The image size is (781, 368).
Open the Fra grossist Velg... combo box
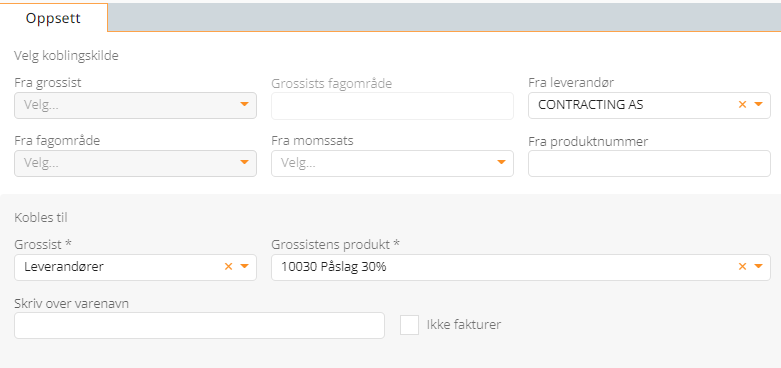[135, 105]
